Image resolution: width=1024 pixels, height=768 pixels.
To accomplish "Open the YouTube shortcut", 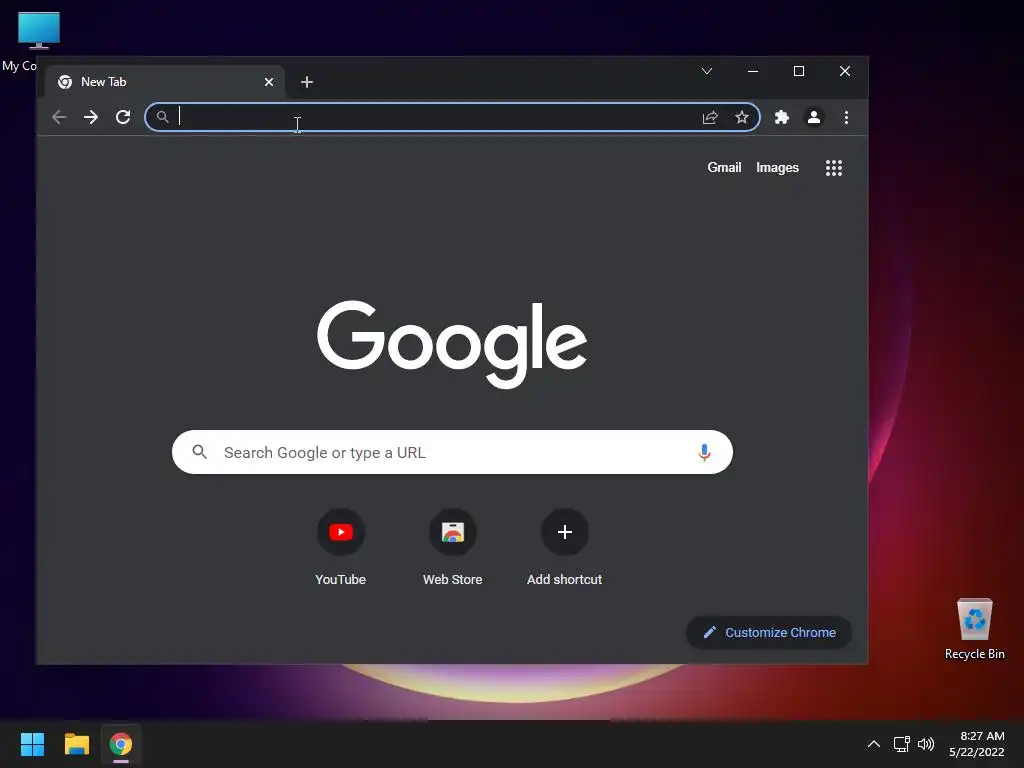I will pyautogui.click(x=340, y=547).
